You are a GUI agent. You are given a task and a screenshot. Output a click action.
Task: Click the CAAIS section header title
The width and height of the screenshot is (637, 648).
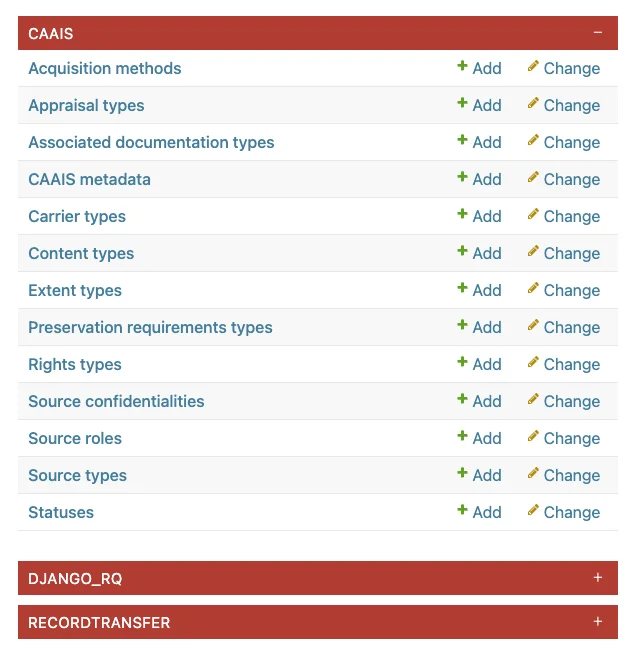point(50,33)
